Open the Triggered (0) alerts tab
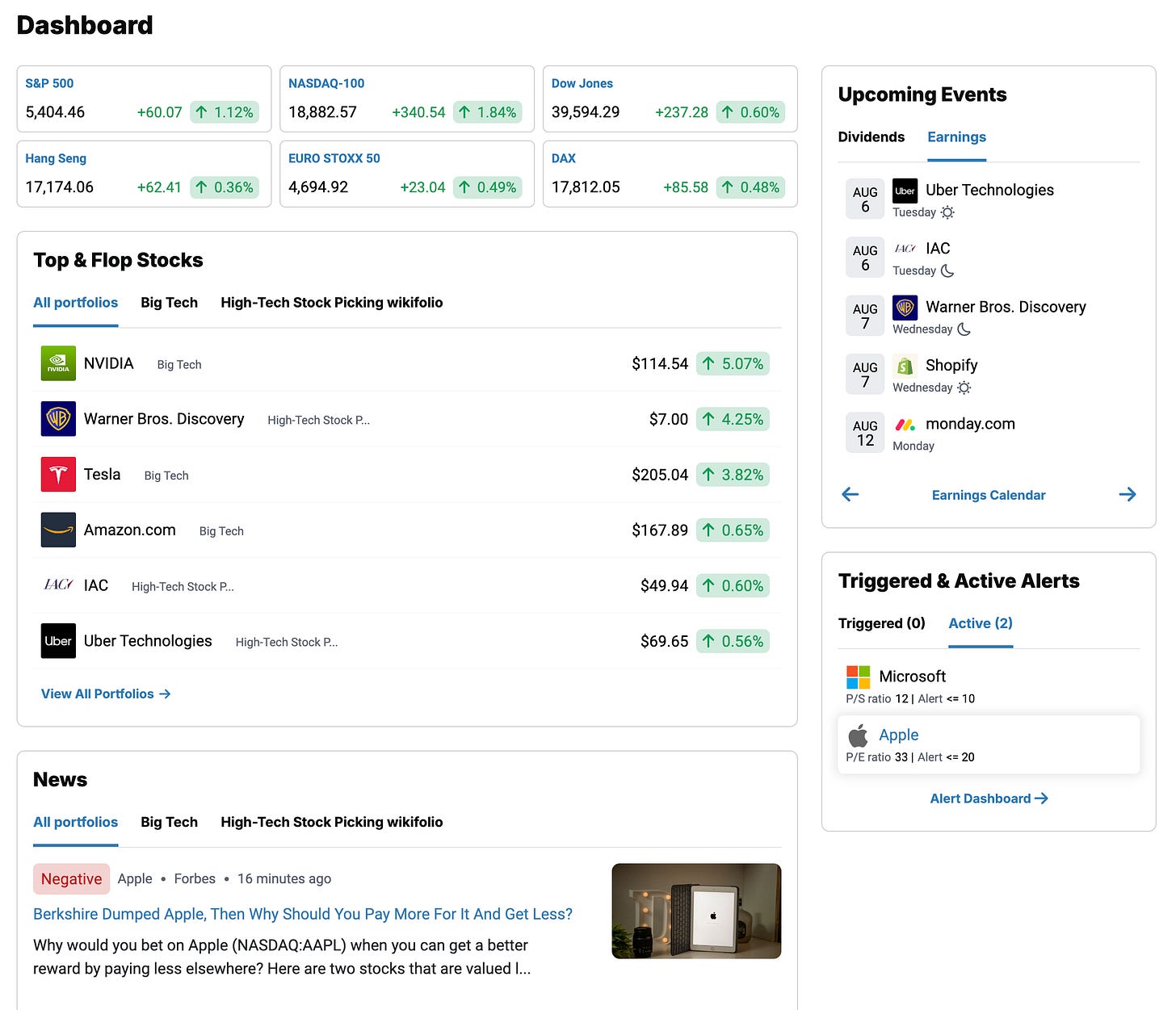The width and height of the screenshot is (1176, 1010). pyautogui.click(x=881, y=623)
